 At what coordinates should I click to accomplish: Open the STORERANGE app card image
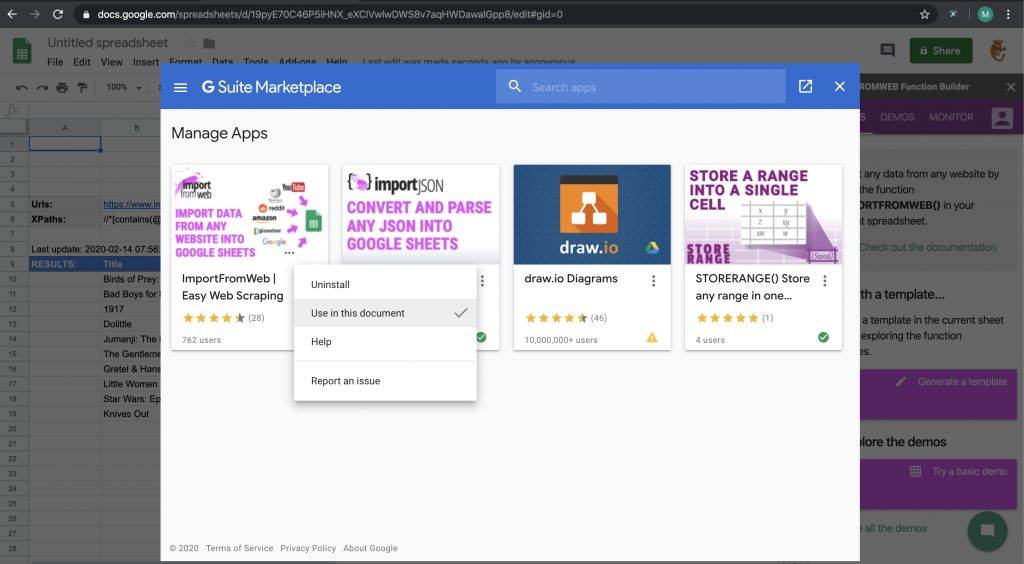(x=763, y=214)
